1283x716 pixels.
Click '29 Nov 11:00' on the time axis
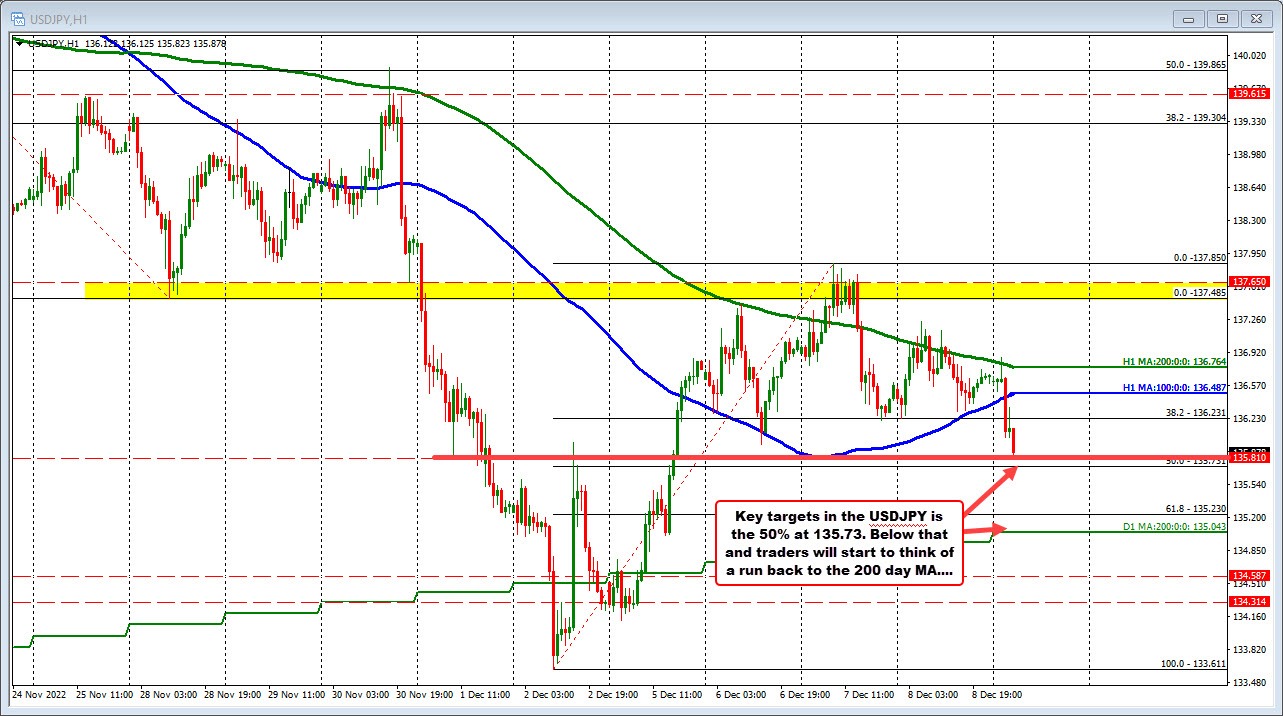[x=296, y=693]
